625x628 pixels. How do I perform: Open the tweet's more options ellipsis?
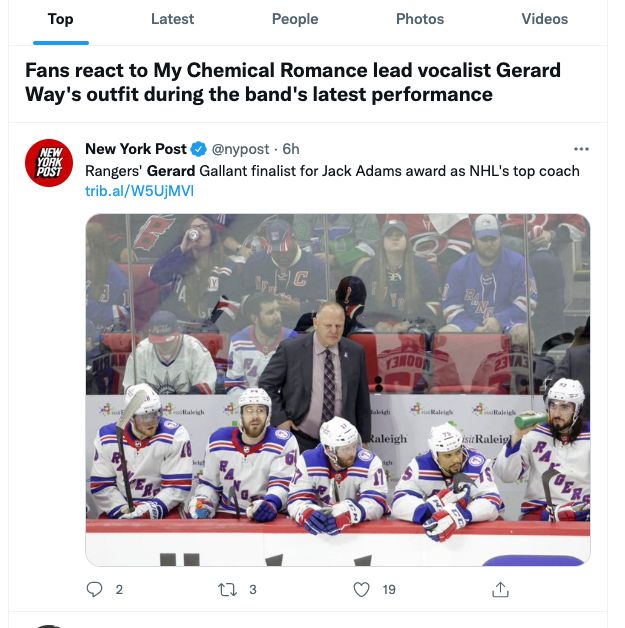(581, 149)
